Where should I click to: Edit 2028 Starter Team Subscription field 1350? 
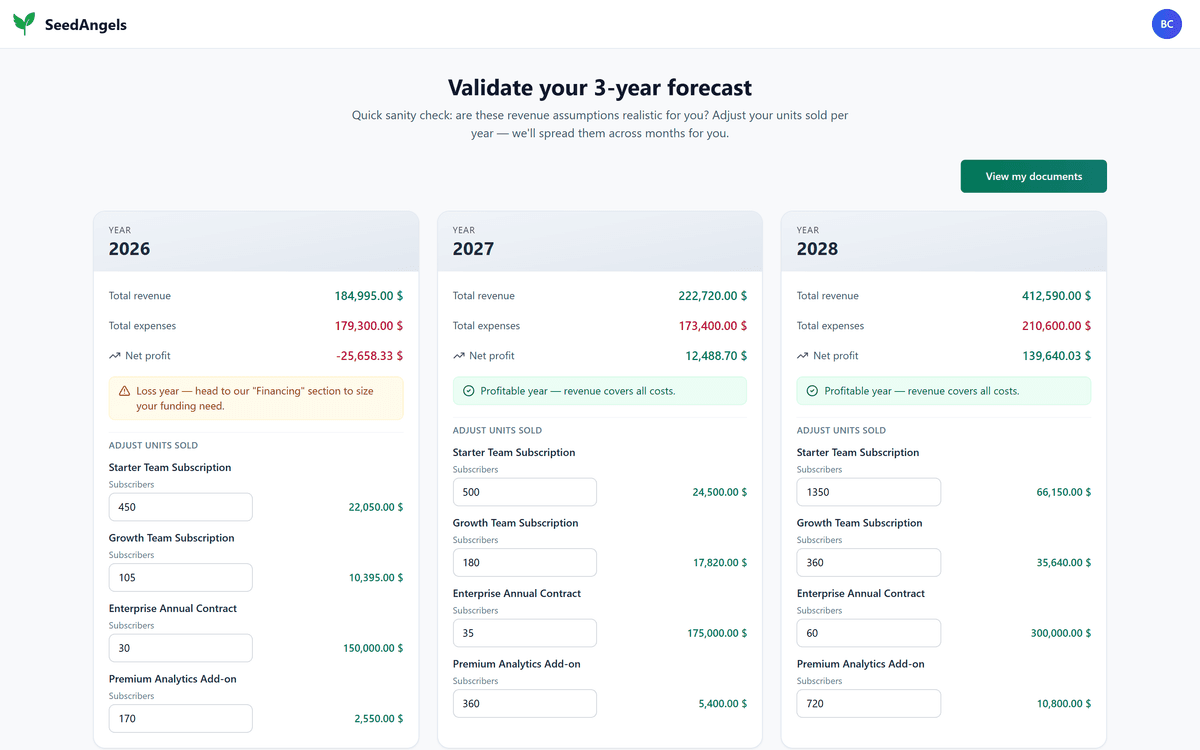click(869, 492)
